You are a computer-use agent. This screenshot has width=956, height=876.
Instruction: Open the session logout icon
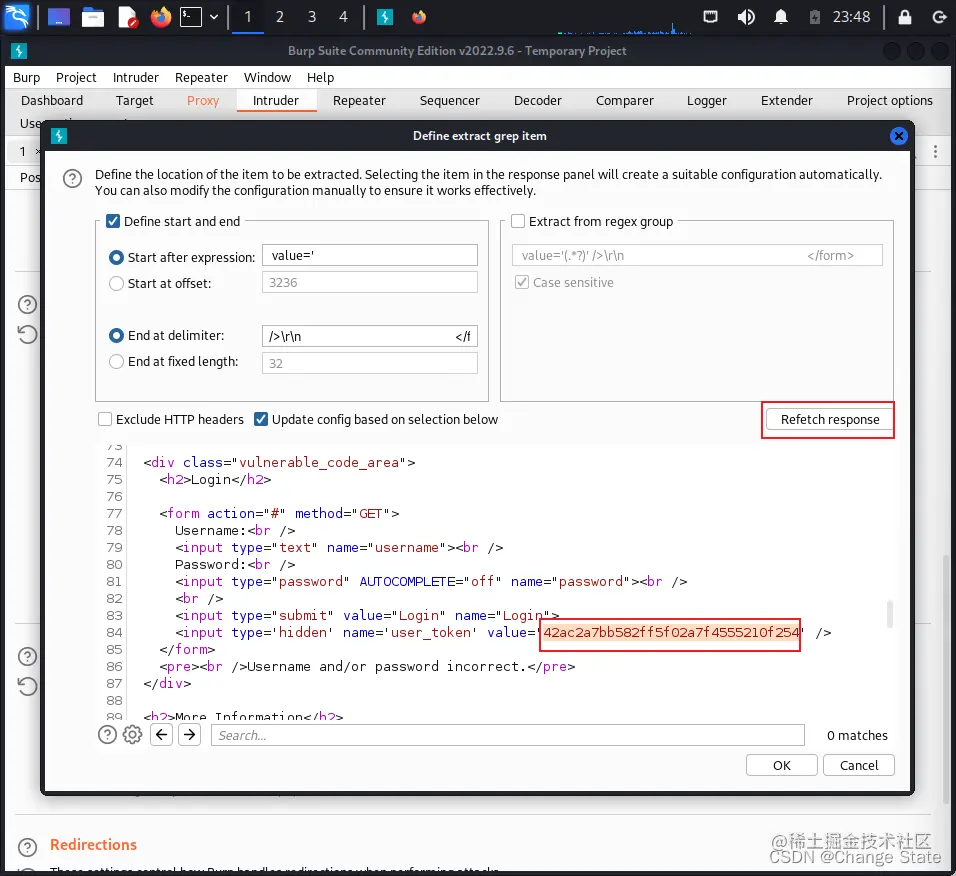tap(940, 17)
